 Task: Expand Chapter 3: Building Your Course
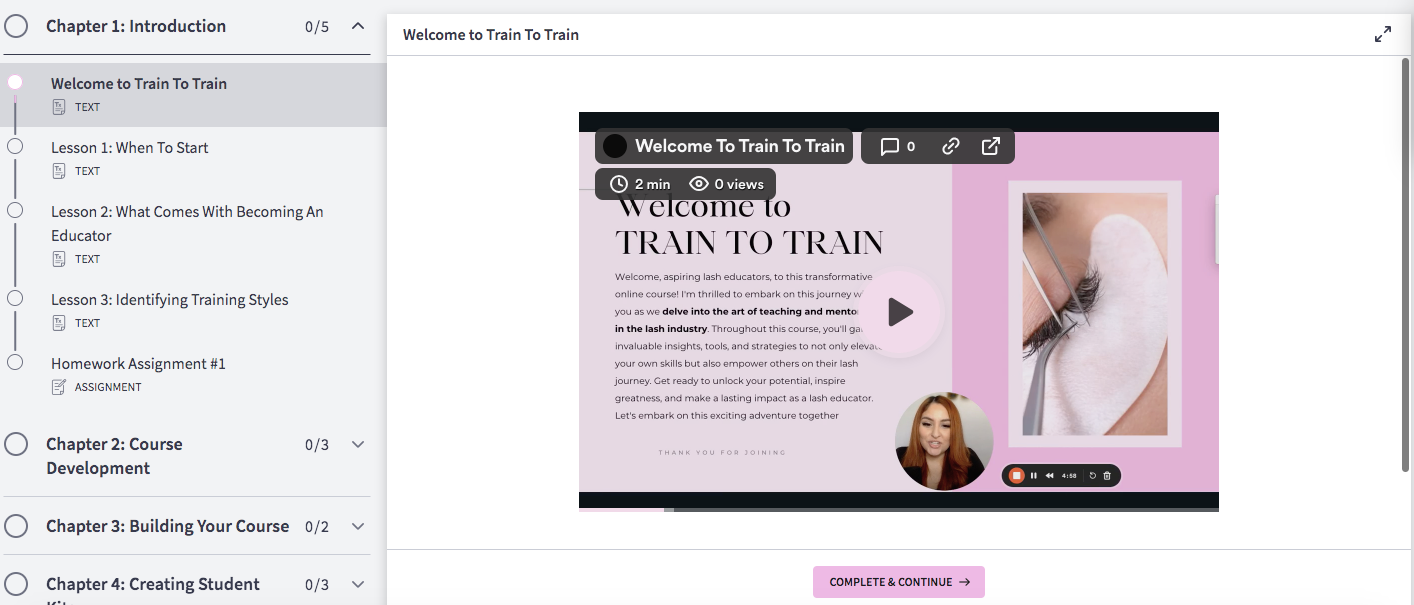[358, 526]
